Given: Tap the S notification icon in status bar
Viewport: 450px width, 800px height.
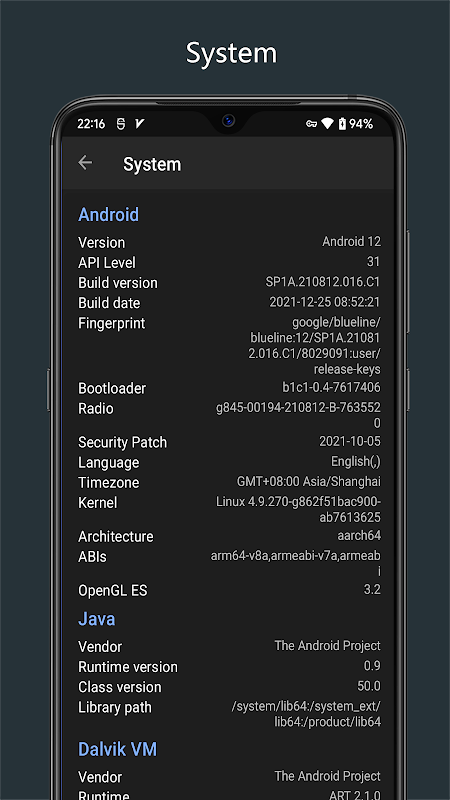Looking at the screenshot, I should 121,124.
